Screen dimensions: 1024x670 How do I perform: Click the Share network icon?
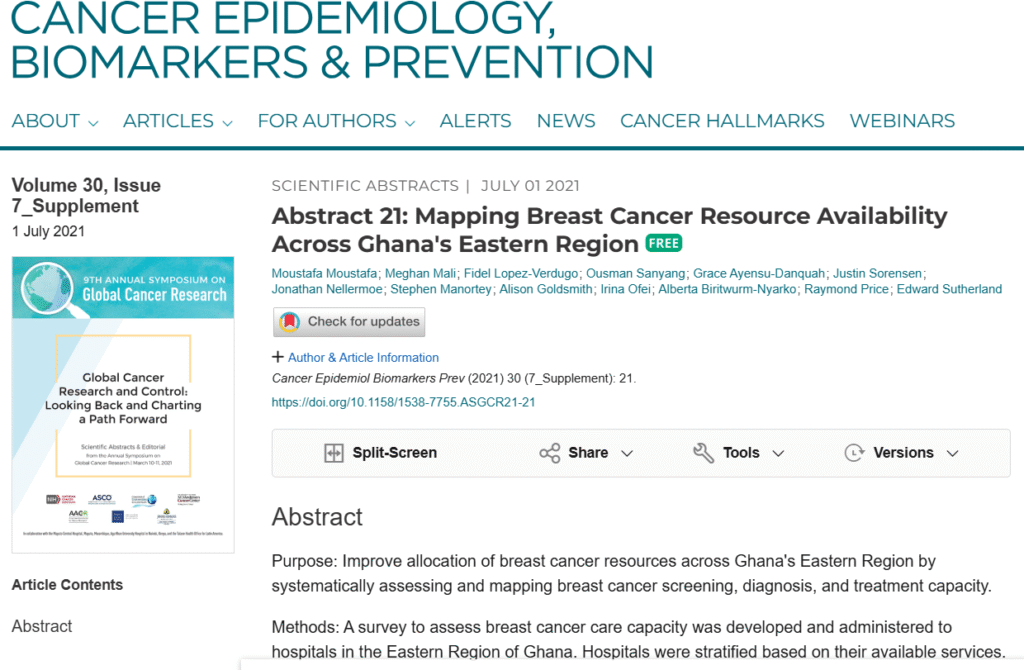pos(550,453)
